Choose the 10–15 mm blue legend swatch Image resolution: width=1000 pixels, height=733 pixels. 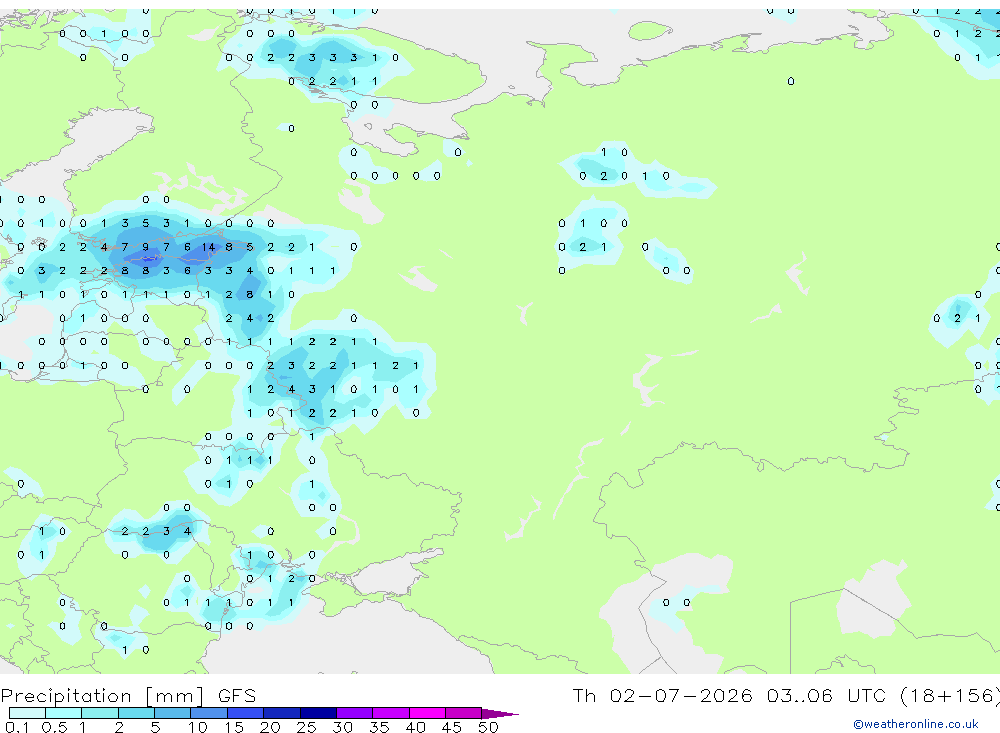(209, 713)
